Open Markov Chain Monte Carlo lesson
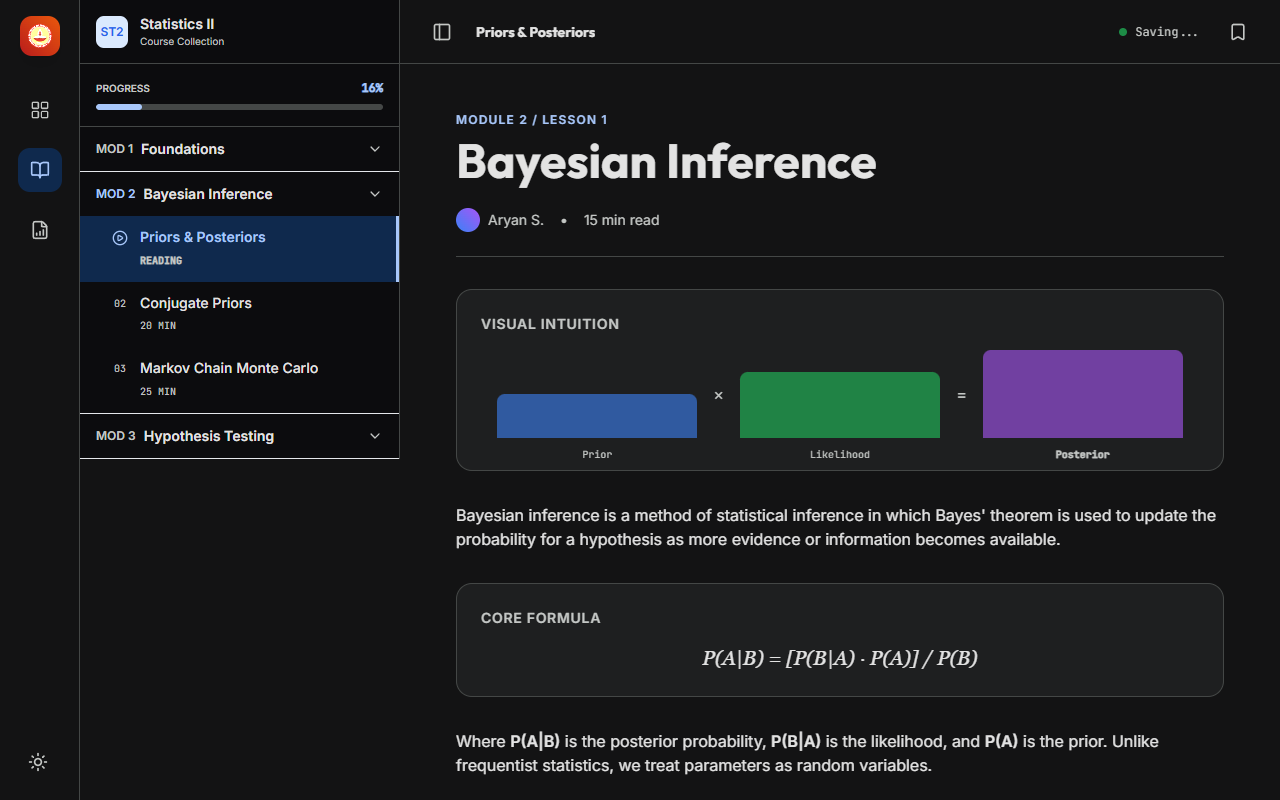 pyautogui.click(x=229, y=368)
